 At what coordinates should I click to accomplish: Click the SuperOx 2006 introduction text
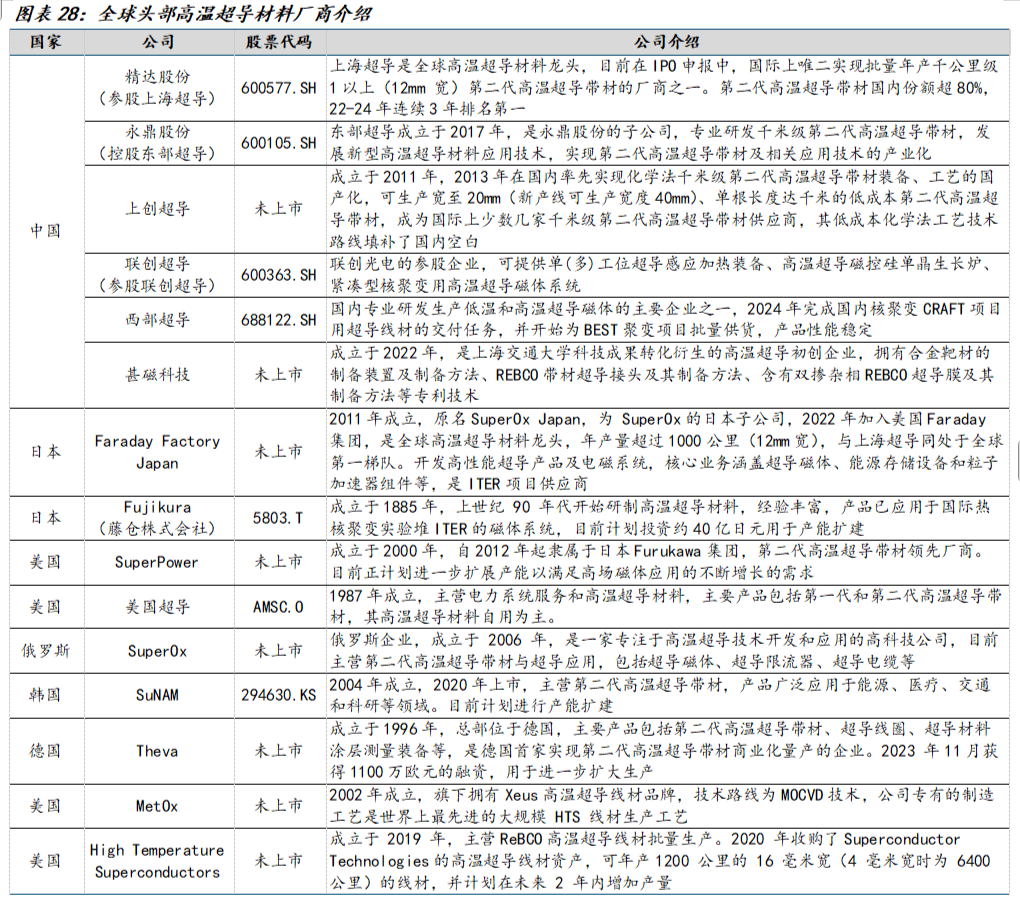click(x=664, y=651)
